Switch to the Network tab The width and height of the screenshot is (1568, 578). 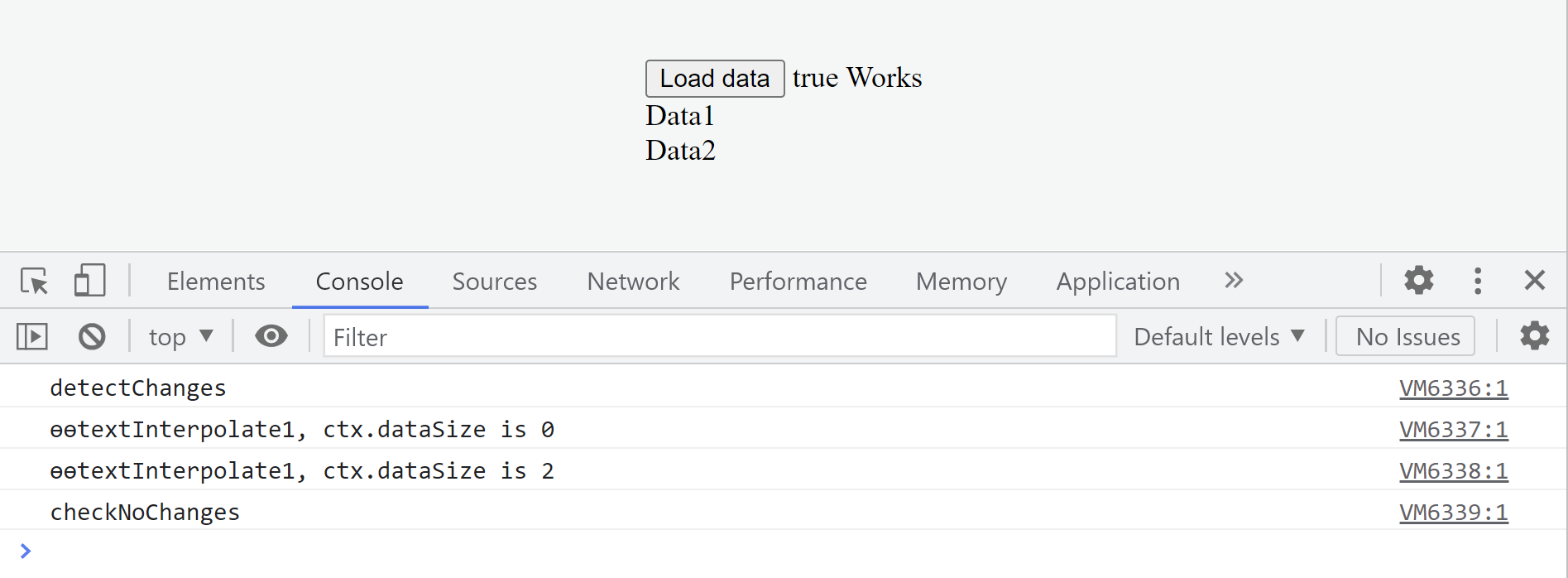(x=633, y=282)
